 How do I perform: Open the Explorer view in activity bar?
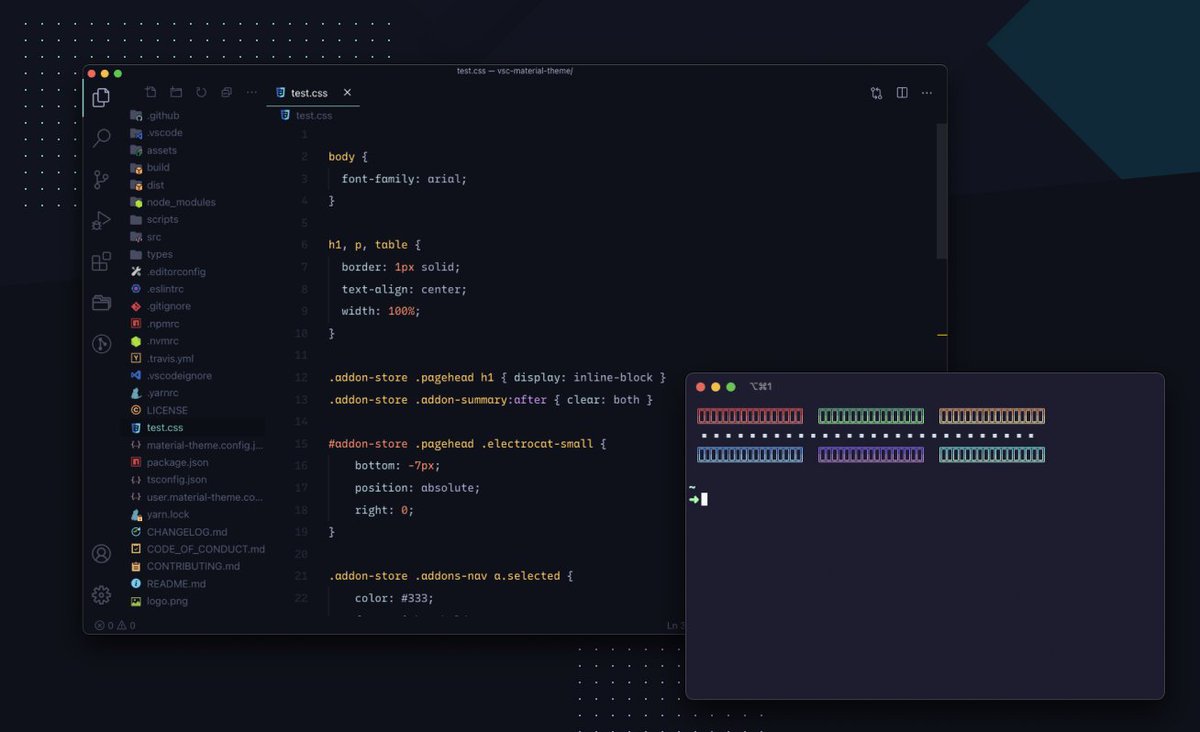point(101,97)
